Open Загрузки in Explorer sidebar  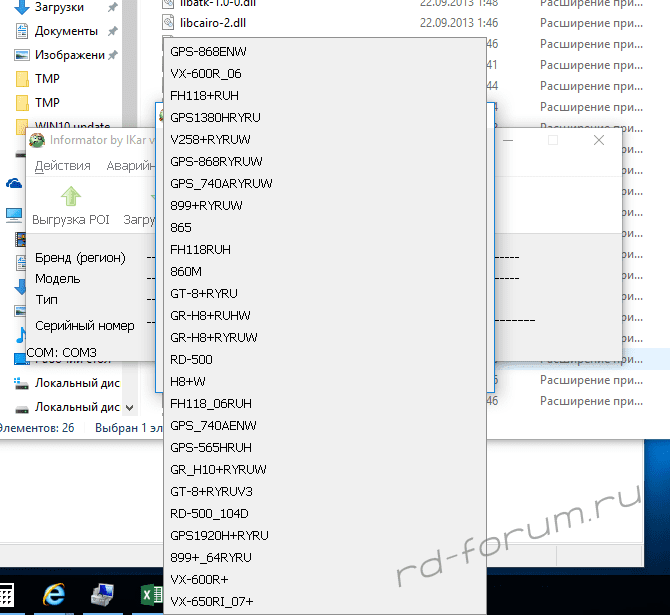pyautogui.click(x=59, y=7)
